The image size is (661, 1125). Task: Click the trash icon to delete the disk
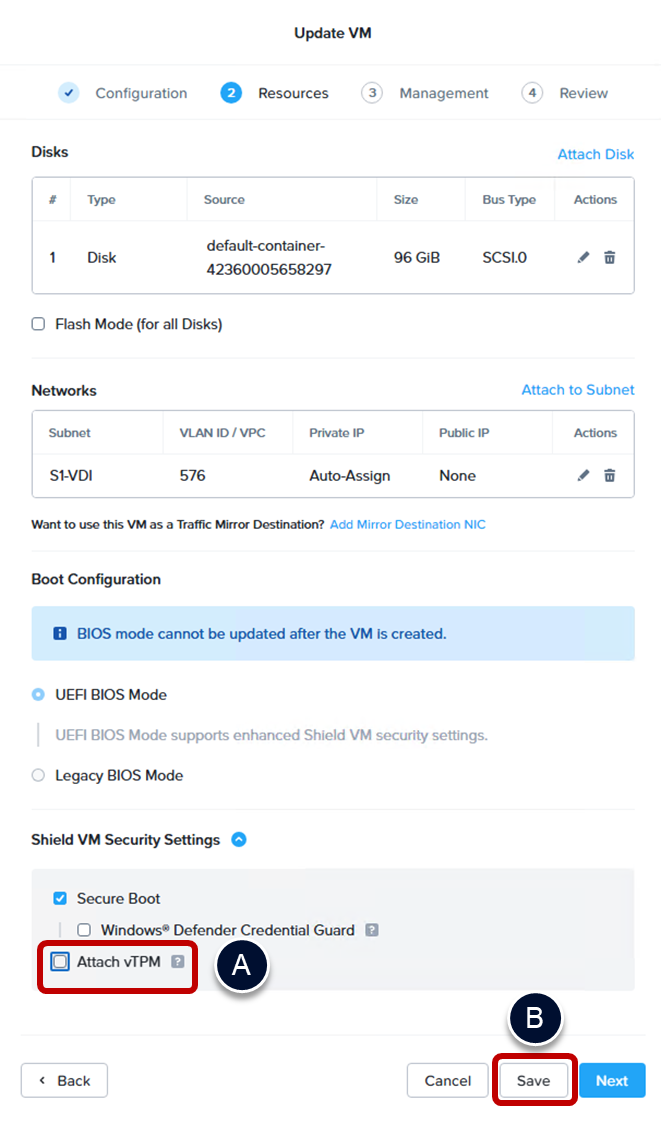pos(609,258)
